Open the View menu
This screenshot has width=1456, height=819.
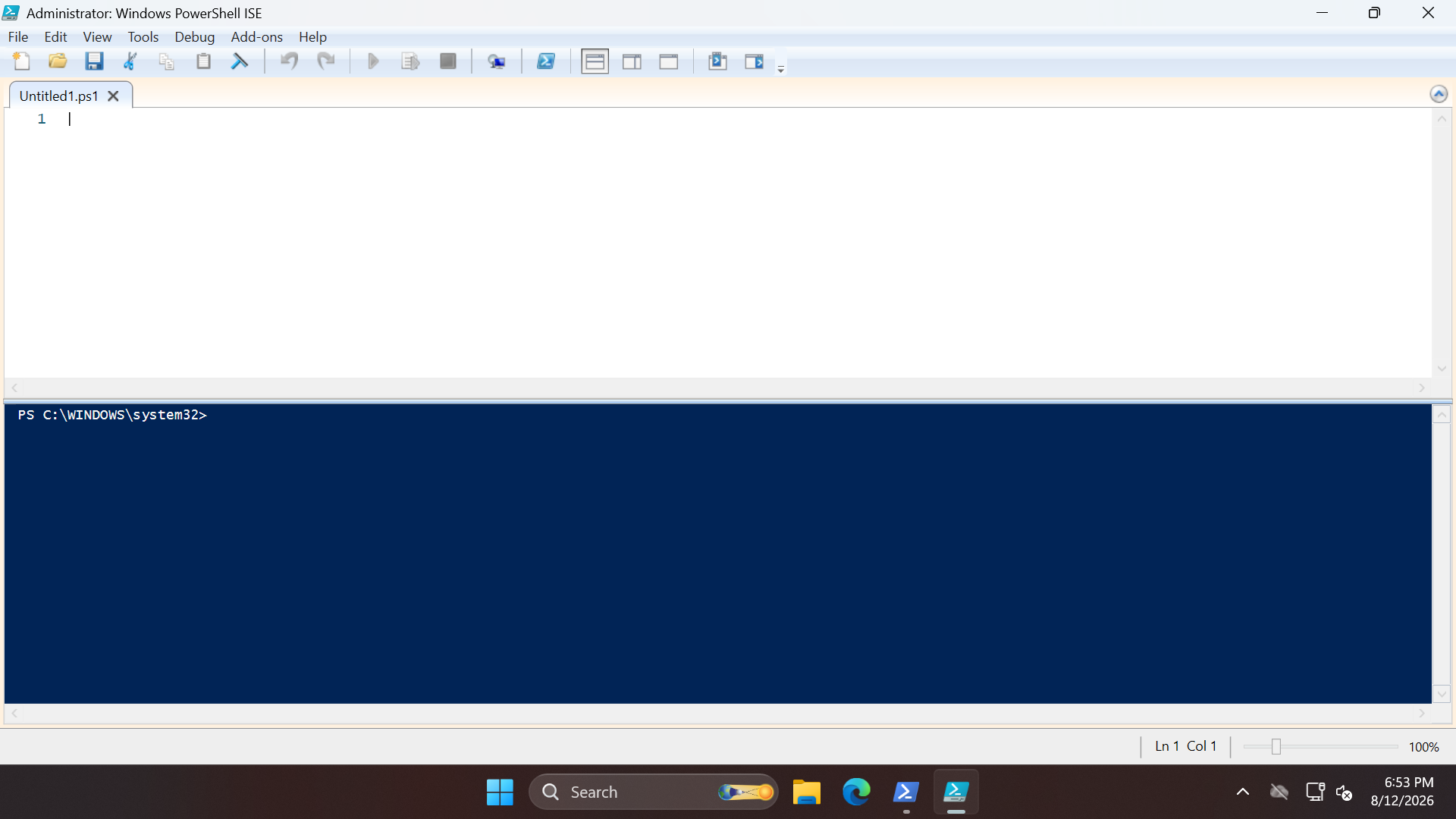coord(97,36)
